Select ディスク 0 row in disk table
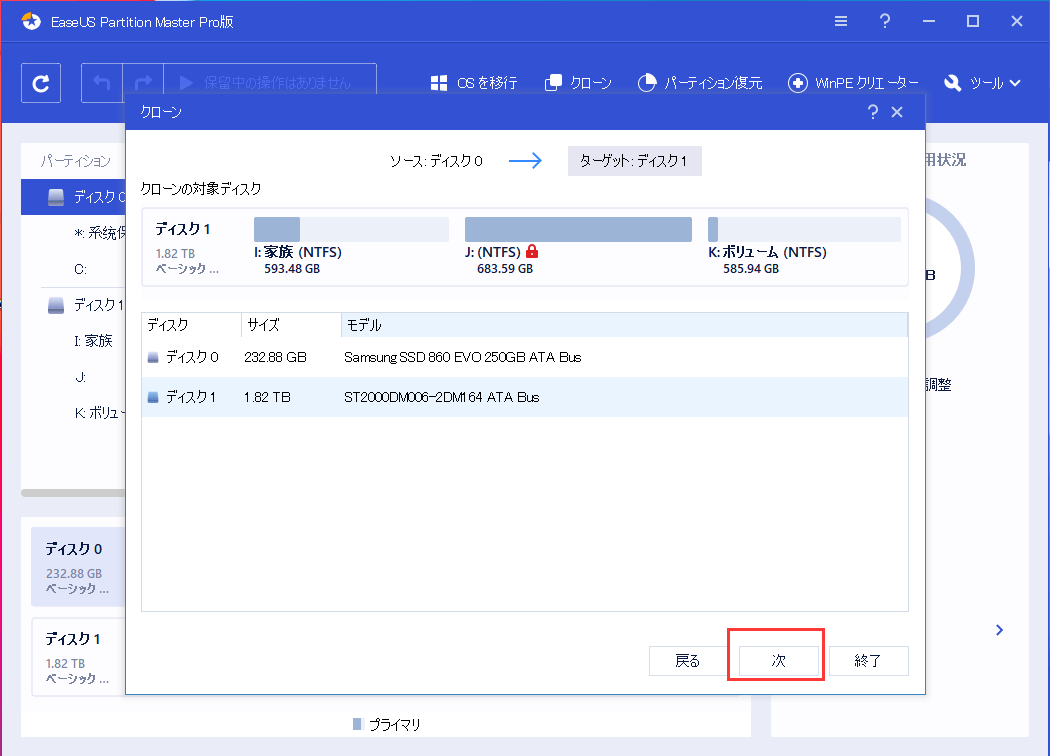The width and height of the screenshot is (1050, 756). click(524, 358)
